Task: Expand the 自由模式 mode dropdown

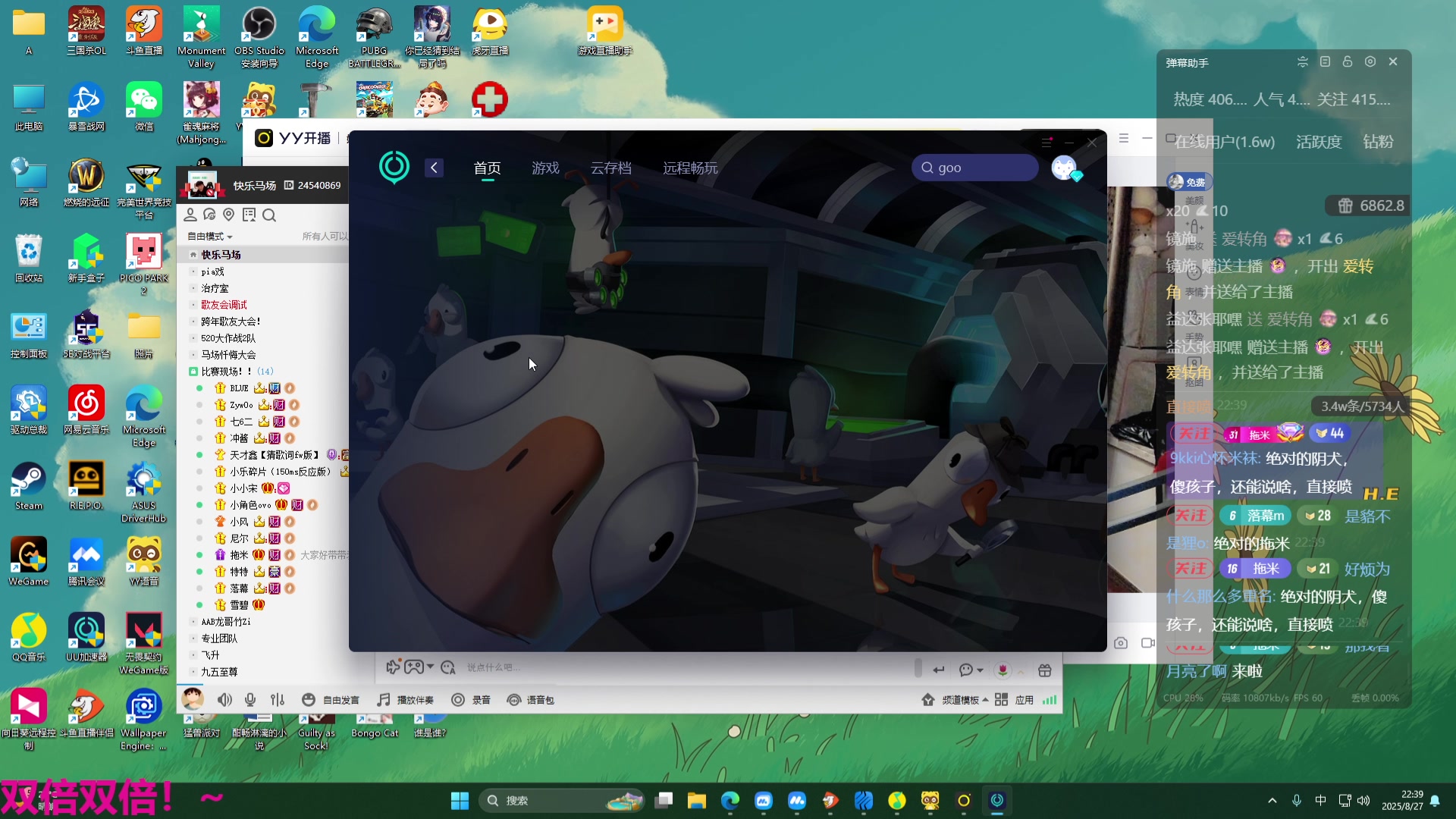Action: (210, 237)
